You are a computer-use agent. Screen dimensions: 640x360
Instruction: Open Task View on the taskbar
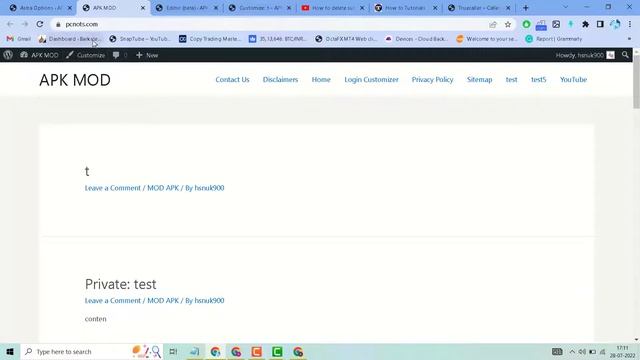click(x=173, y=351)
